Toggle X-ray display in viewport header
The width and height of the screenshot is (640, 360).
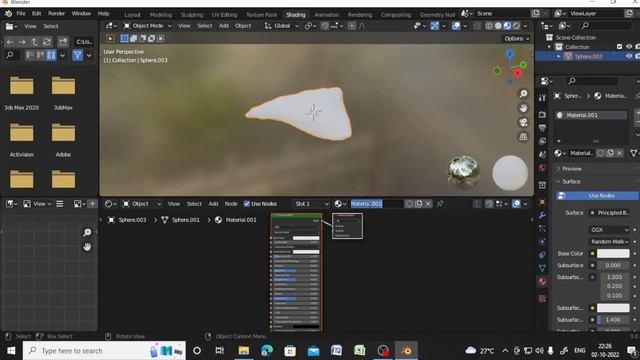pyautogui.click(x=477, y=26)
